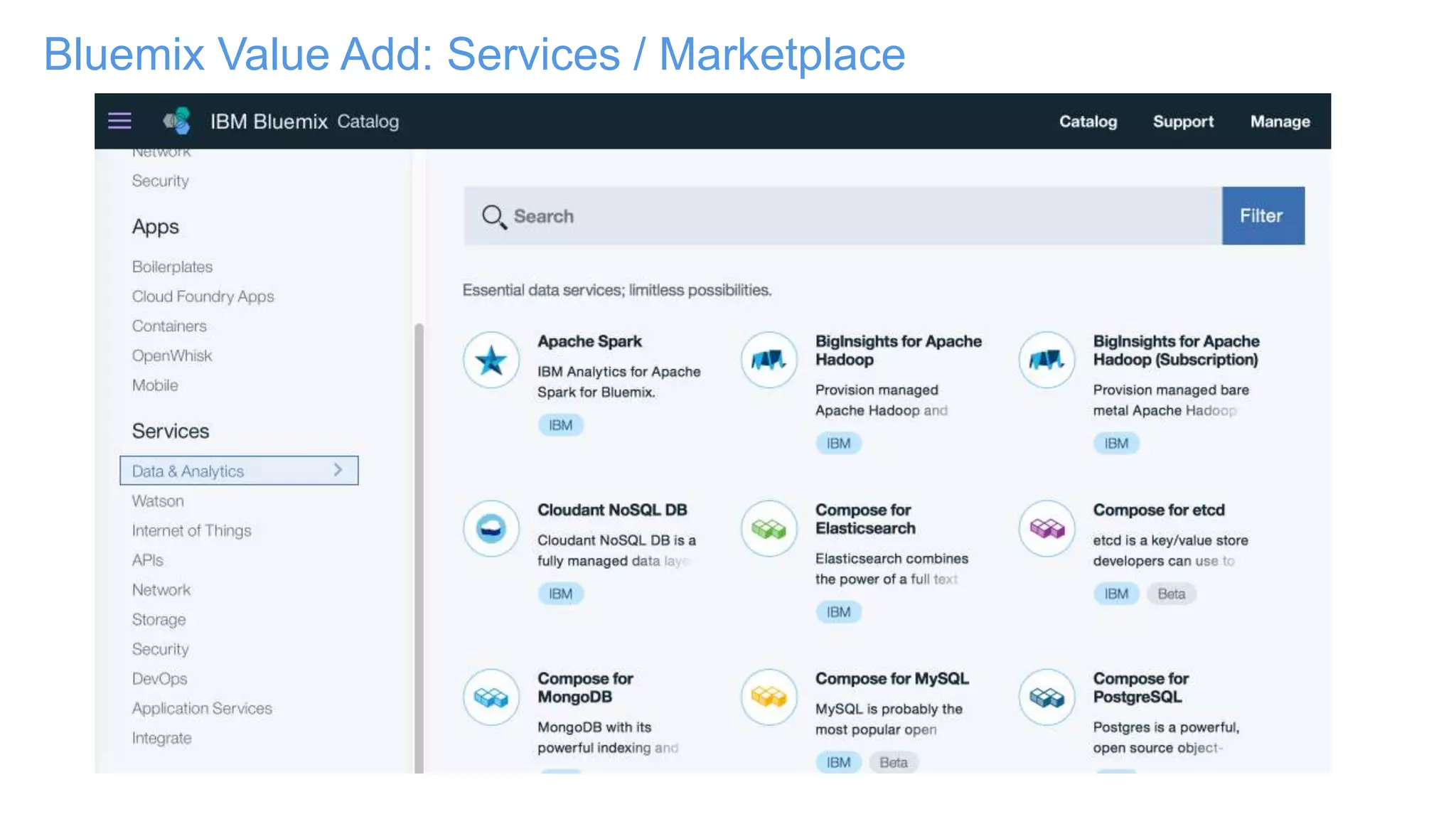Select Containers in sidebar
1456x819 pixels.
(x=169, y=326)
